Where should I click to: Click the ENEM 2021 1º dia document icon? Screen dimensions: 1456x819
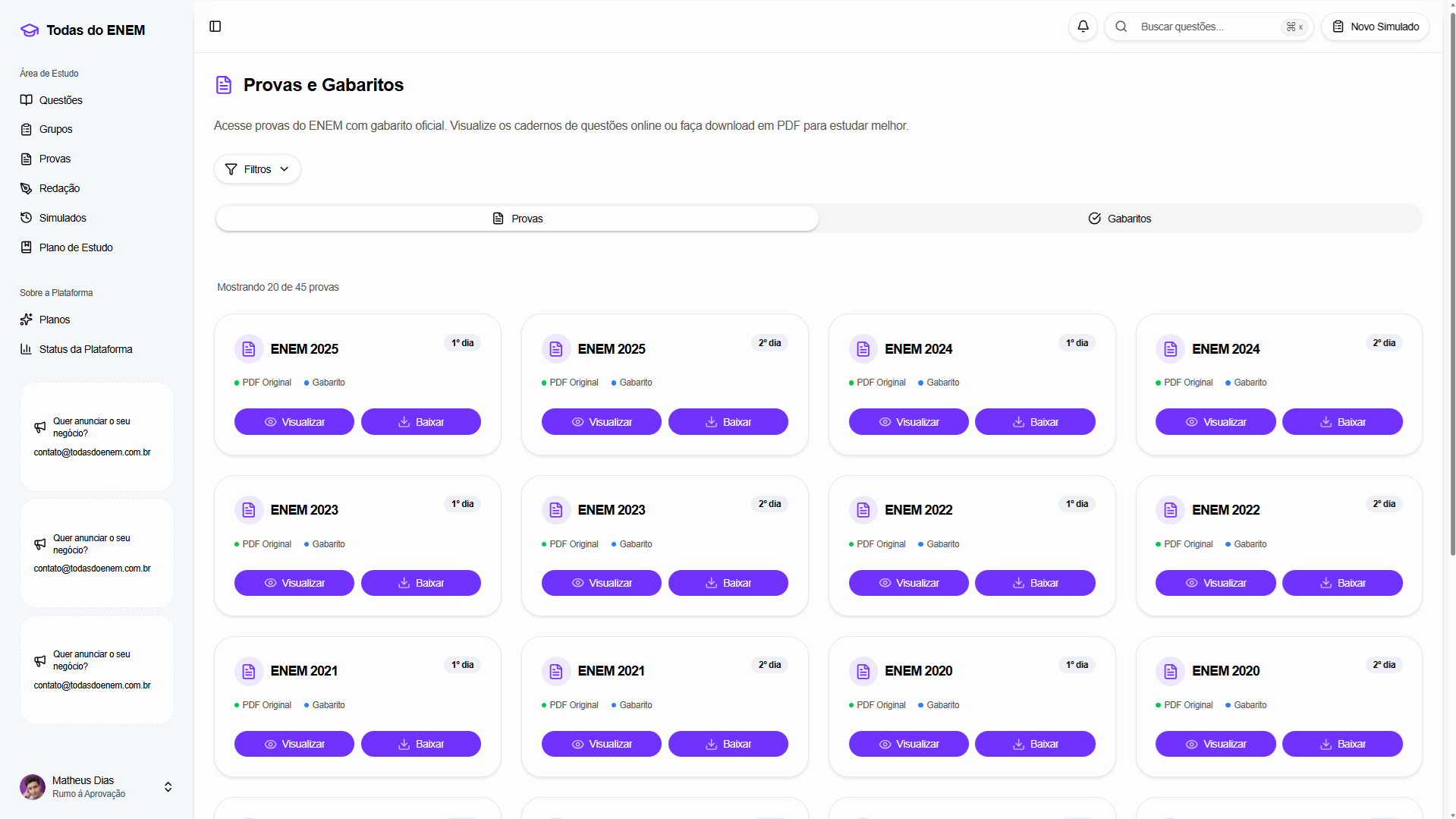(x=249, y=671)
